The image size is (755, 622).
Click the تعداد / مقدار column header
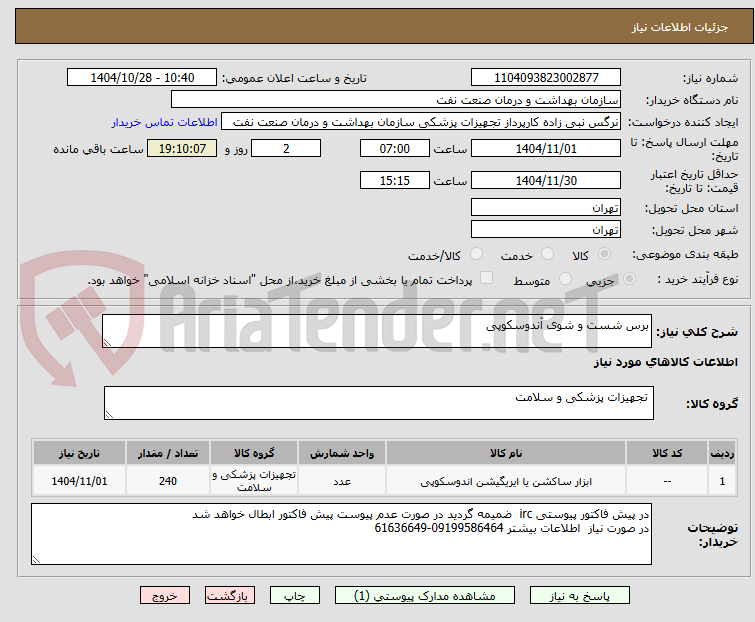(x=168, y=453)
